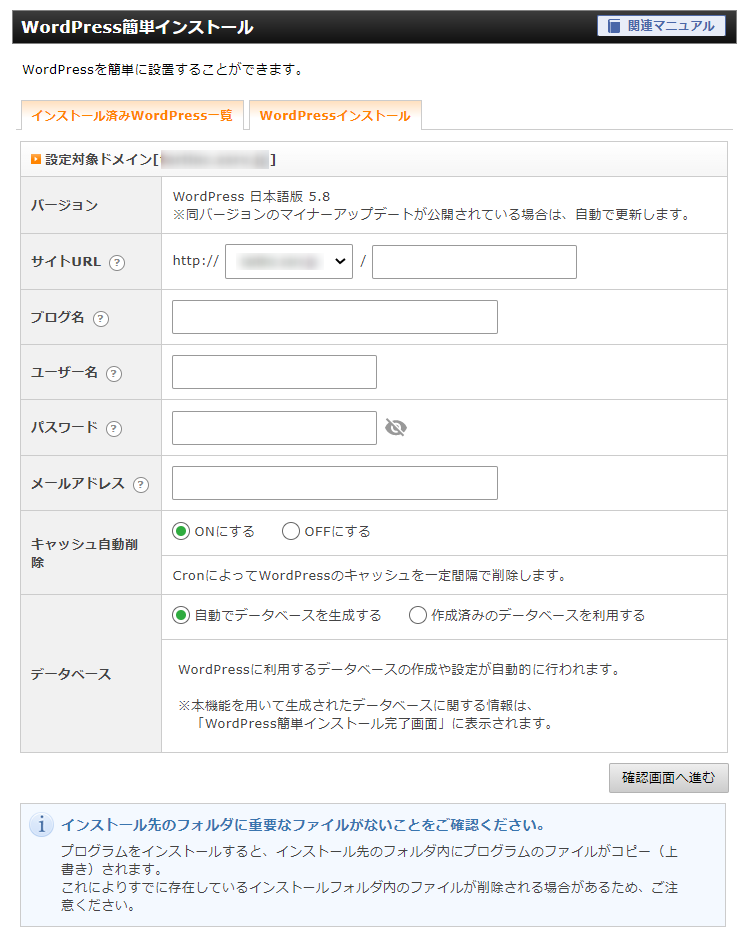Image resolution: width=746 pixels, height=944 pixels.
Task: Focus the ブログ名 text field
Action: (x=335, y=317)
